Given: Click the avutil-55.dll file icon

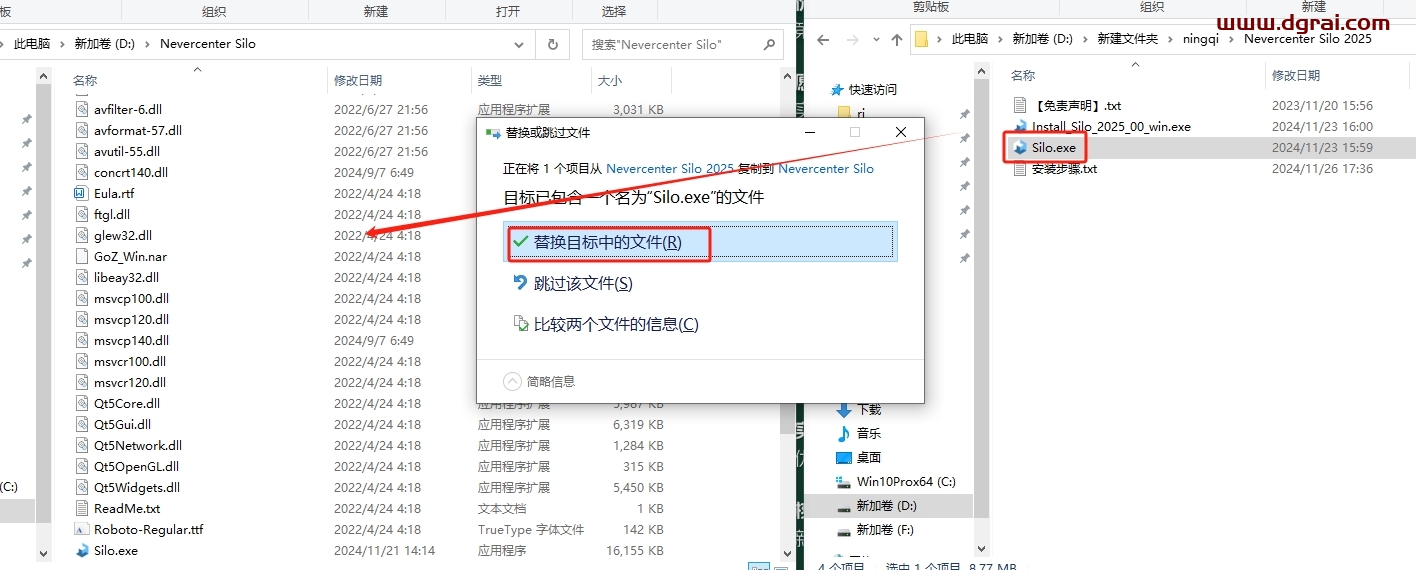Looking at the screenshot, I should [83, 151].
